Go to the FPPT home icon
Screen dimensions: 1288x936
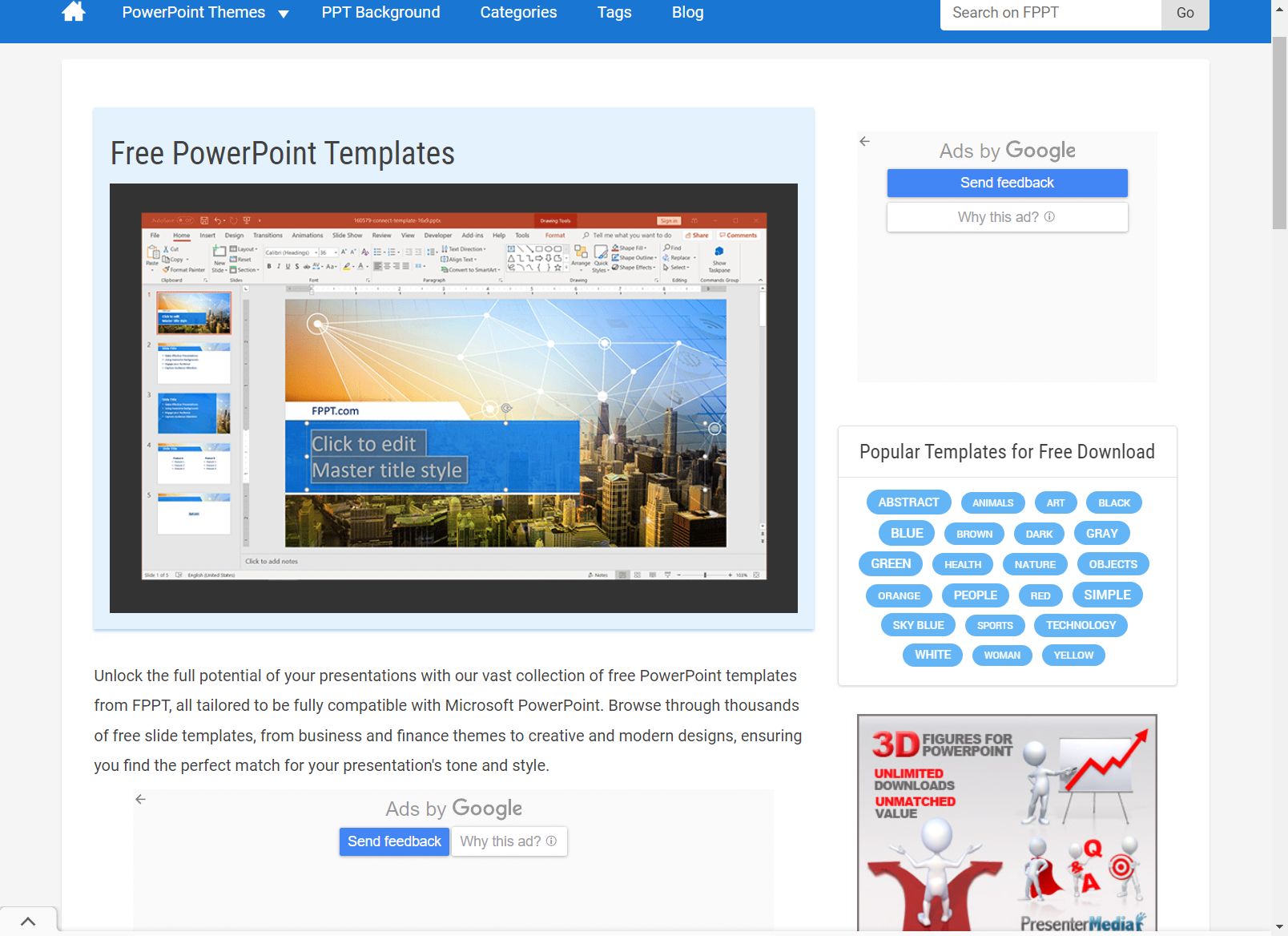pyautogui.click(x=74, y=11)
